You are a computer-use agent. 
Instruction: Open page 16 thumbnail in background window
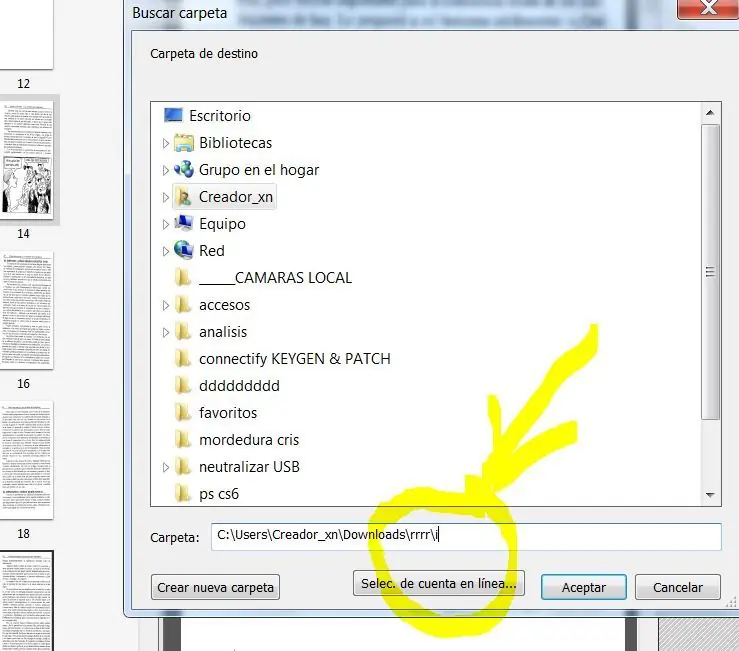(x=27, y=310)
